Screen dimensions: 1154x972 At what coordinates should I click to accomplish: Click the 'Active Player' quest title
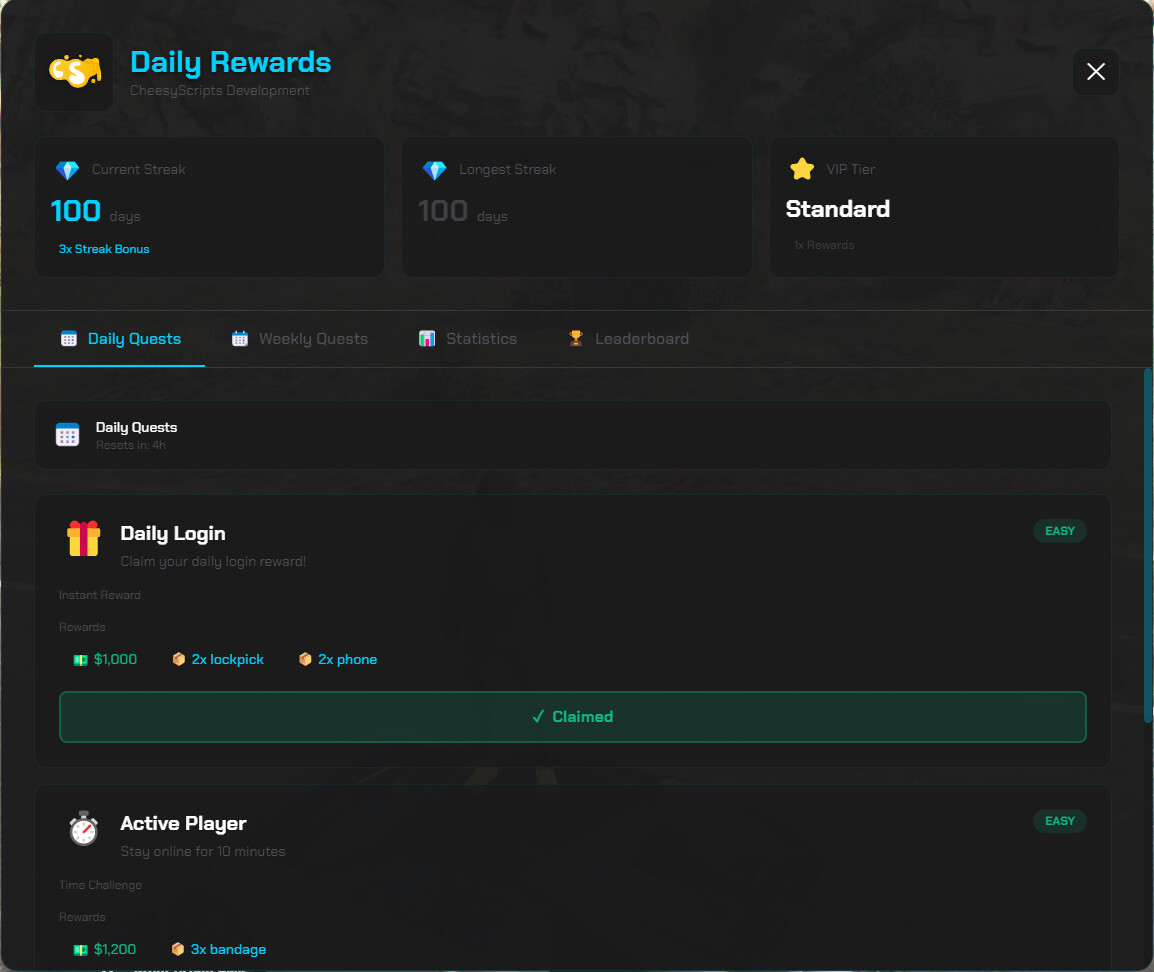pos(183,823)
